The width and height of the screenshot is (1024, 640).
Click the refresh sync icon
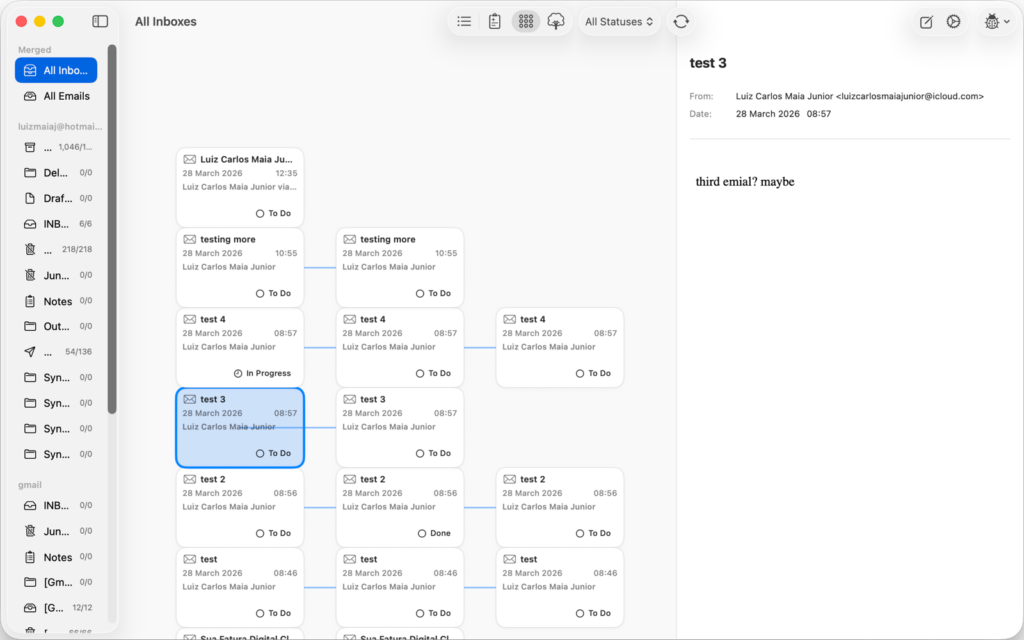coord(681,22)
